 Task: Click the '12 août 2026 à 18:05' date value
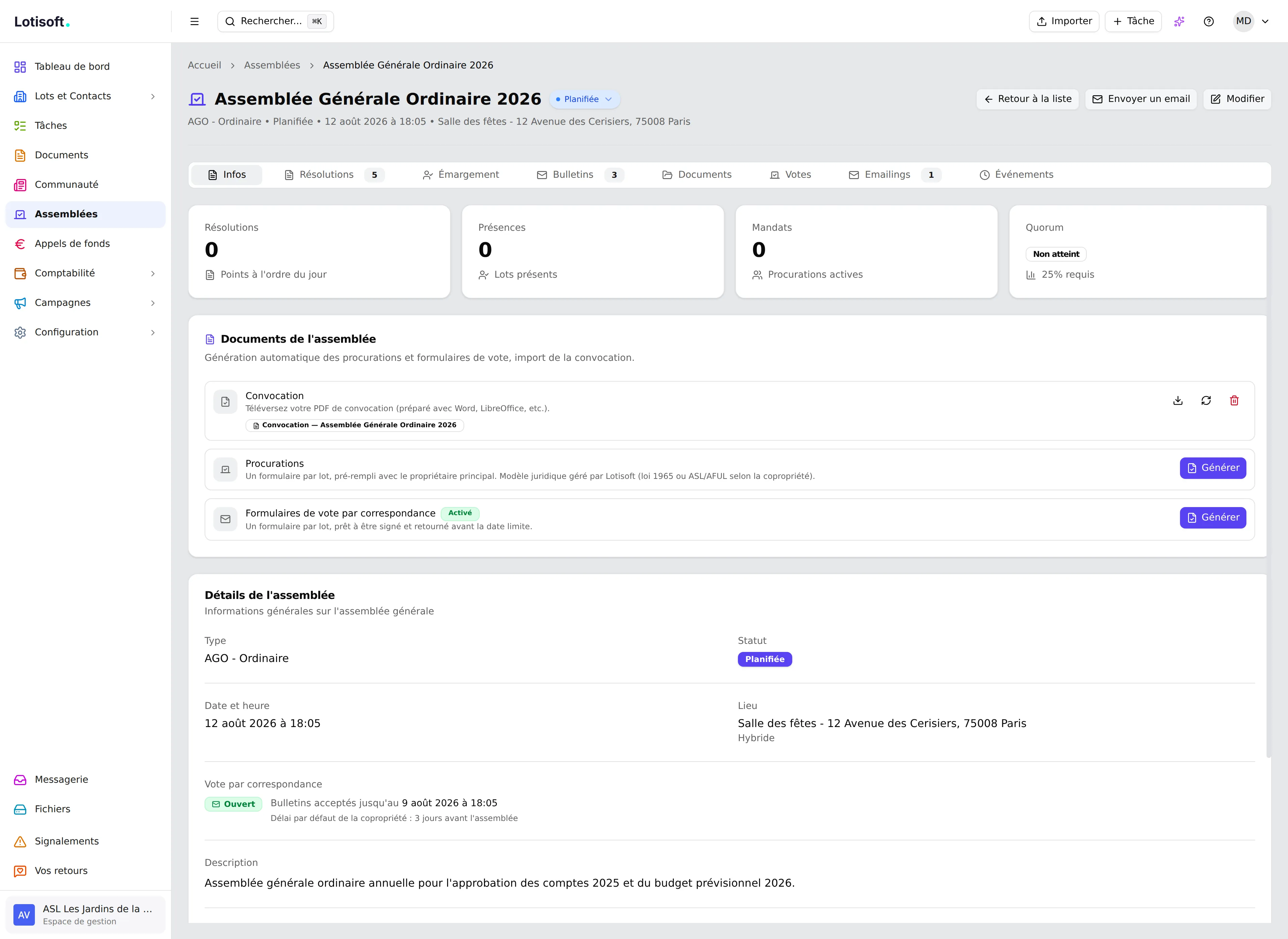point(263,724)
